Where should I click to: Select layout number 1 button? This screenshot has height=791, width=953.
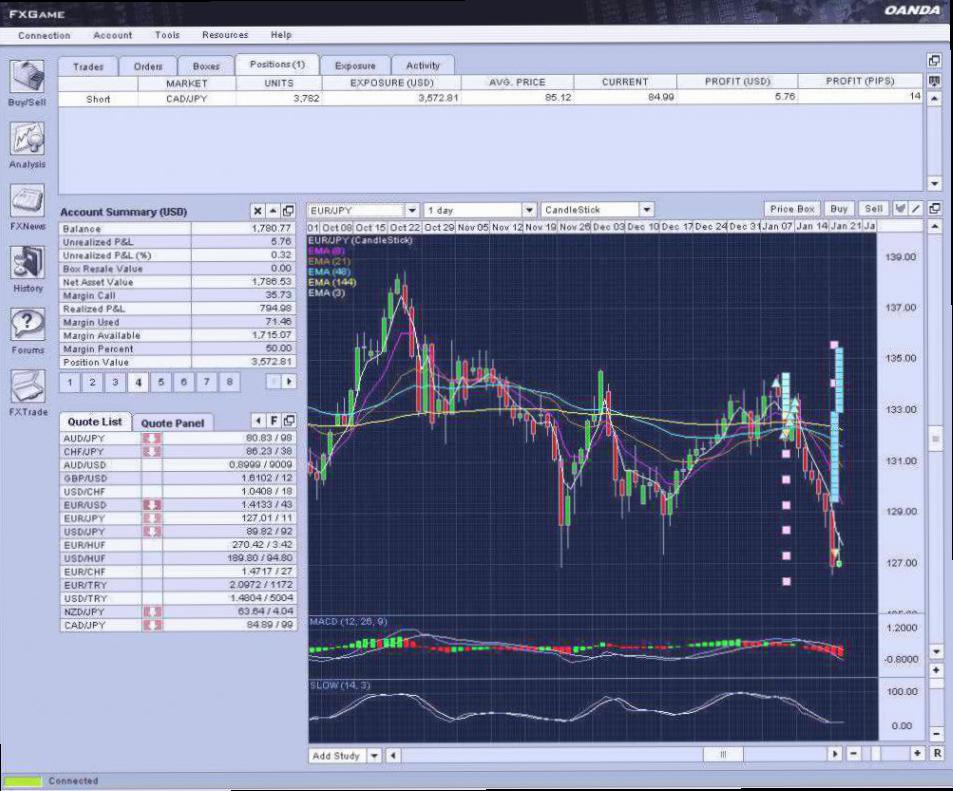(70, 382)
